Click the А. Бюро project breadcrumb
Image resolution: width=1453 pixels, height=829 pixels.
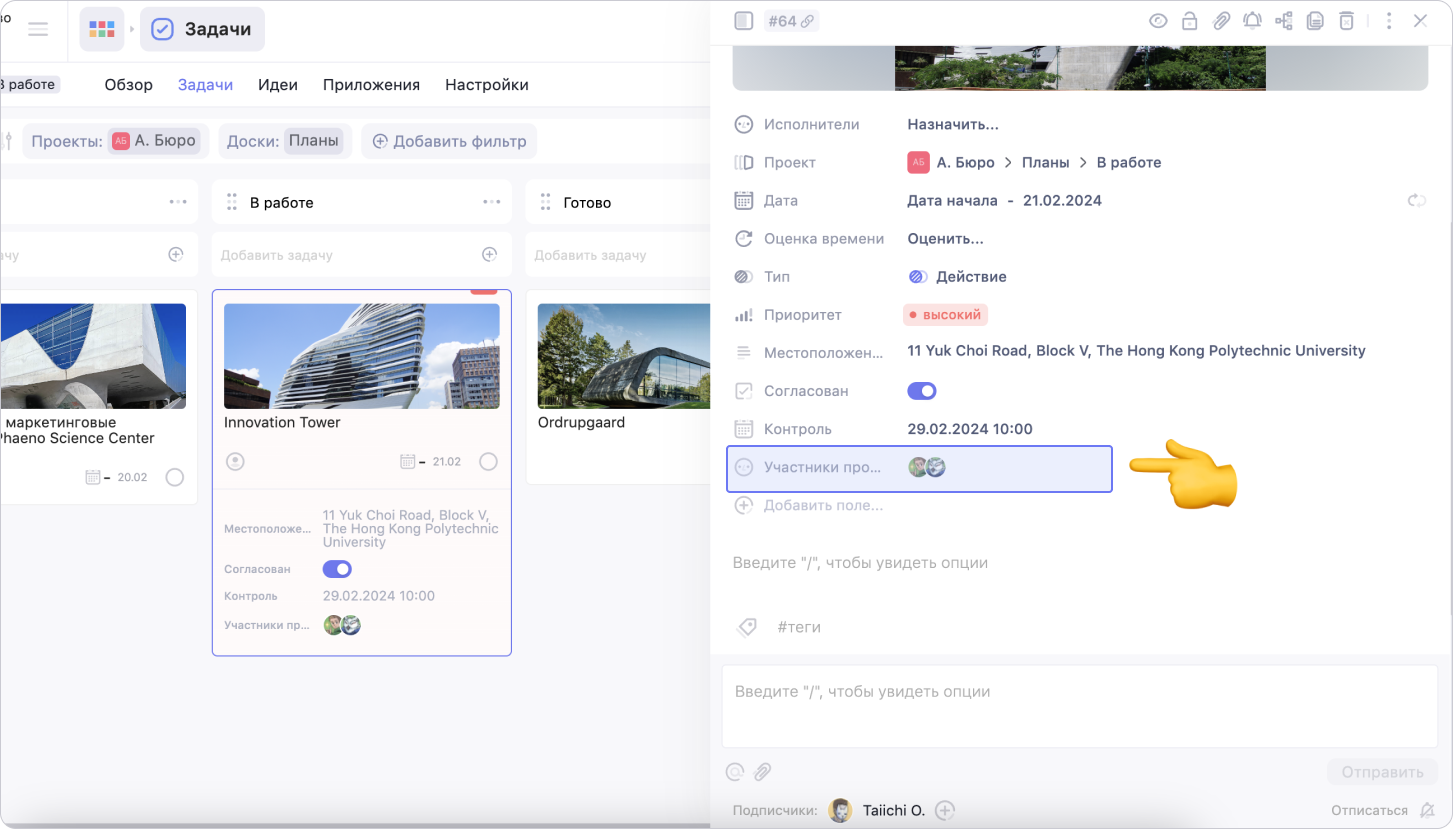(951, 162)
